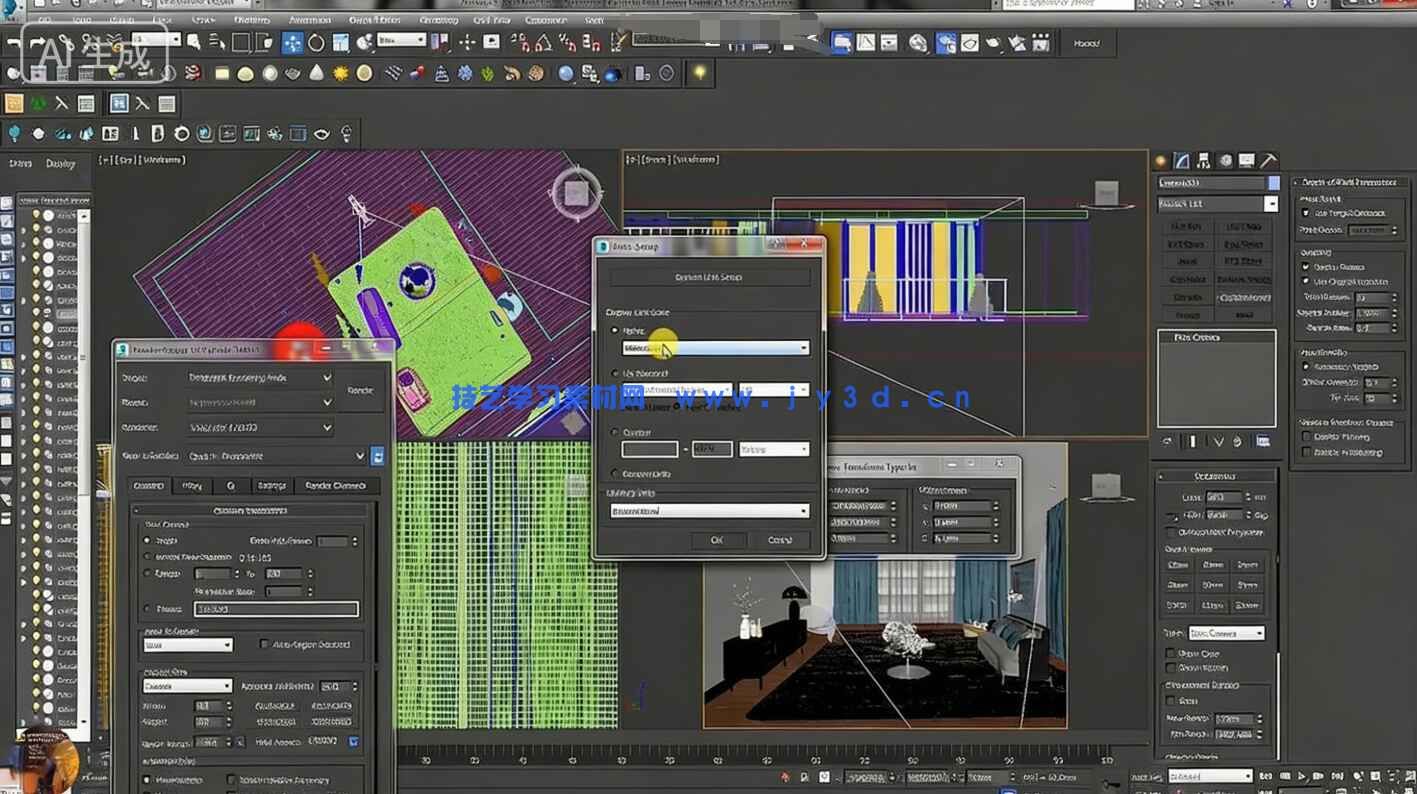Open the Utilities hammer panel
This screenshot has width=1417, height=794.
coord(1268,162)
